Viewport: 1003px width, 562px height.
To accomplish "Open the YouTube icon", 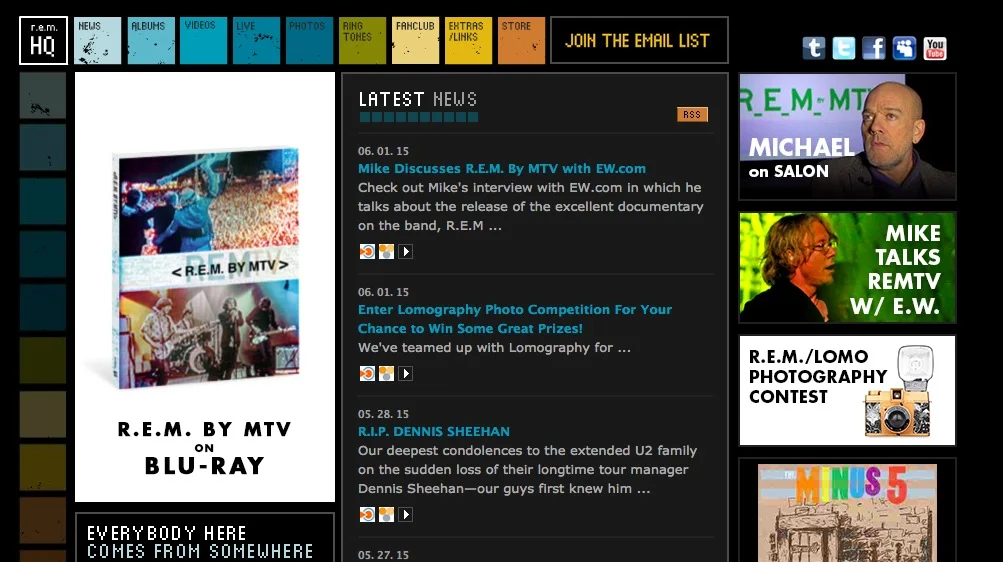I will pyautogui.click(x=935, y=48).
